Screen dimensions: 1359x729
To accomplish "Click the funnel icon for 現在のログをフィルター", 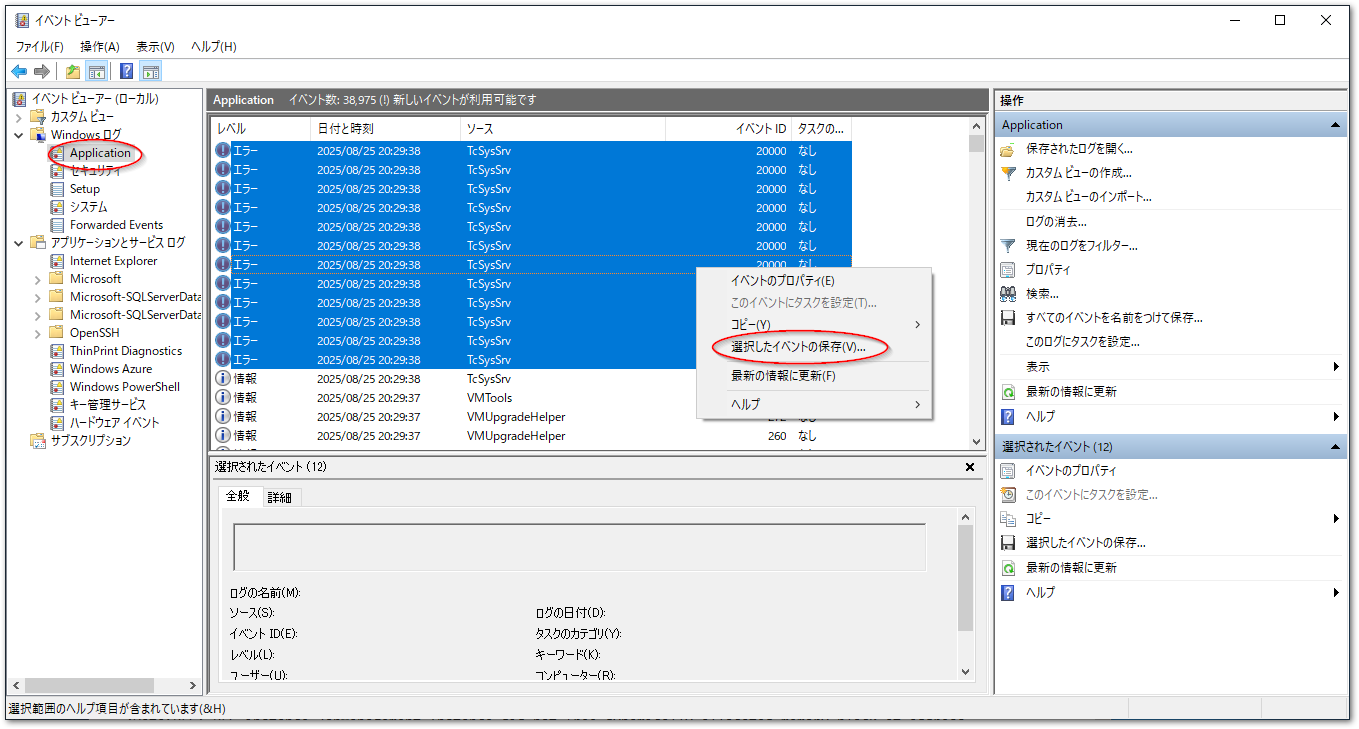I will click(x=1009, y=245).
